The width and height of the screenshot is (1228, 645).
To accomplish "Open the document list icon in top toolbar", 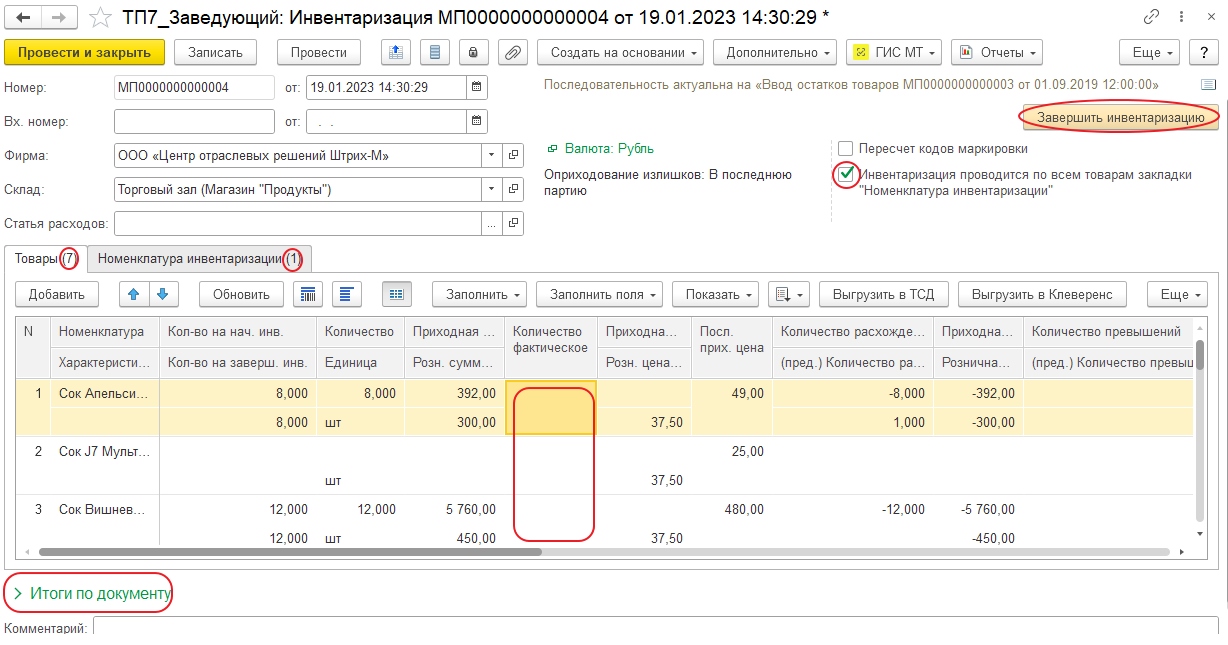I will [434, 52].
